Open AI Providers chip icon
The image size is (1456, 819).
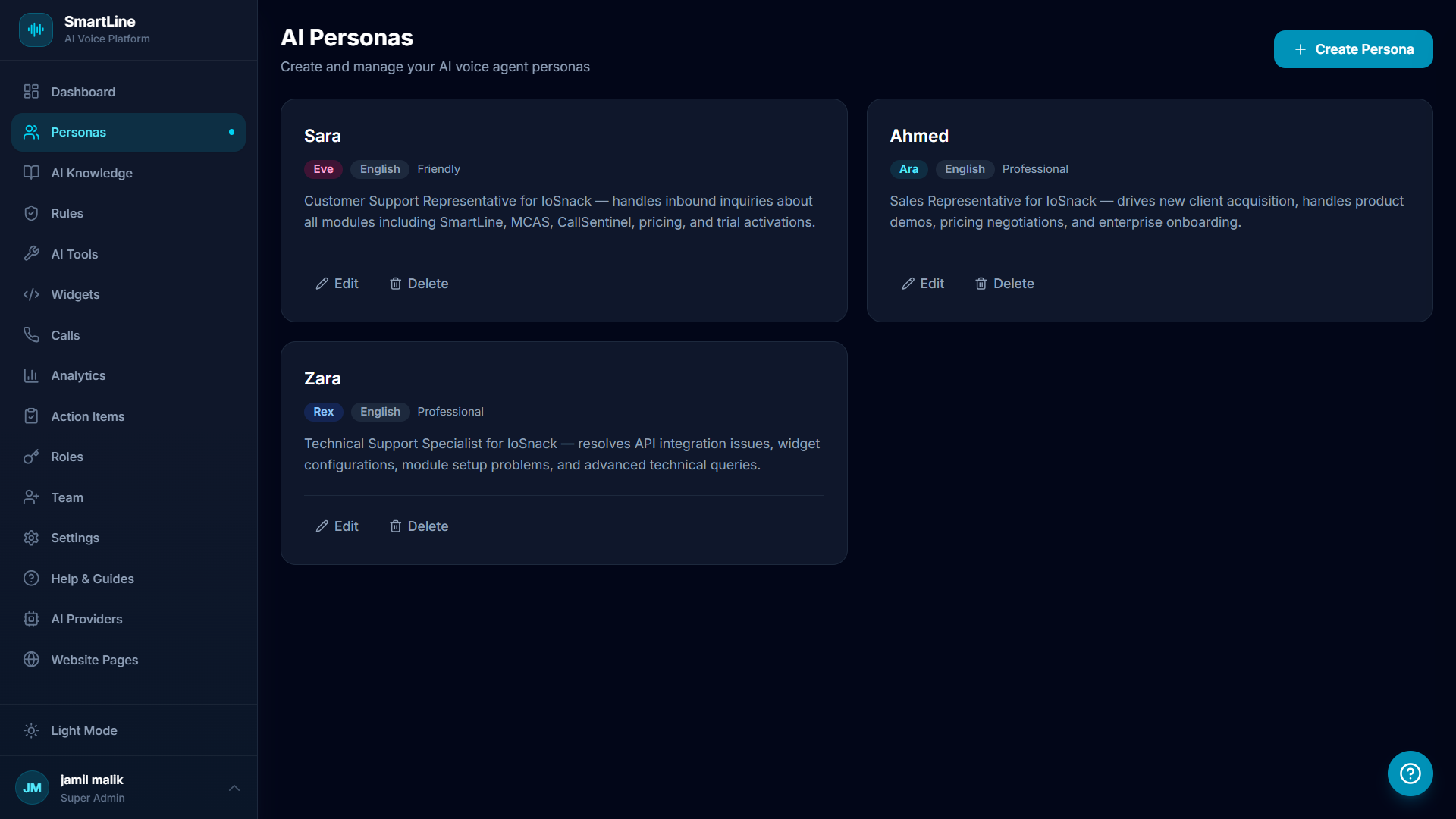pos(31,619)
